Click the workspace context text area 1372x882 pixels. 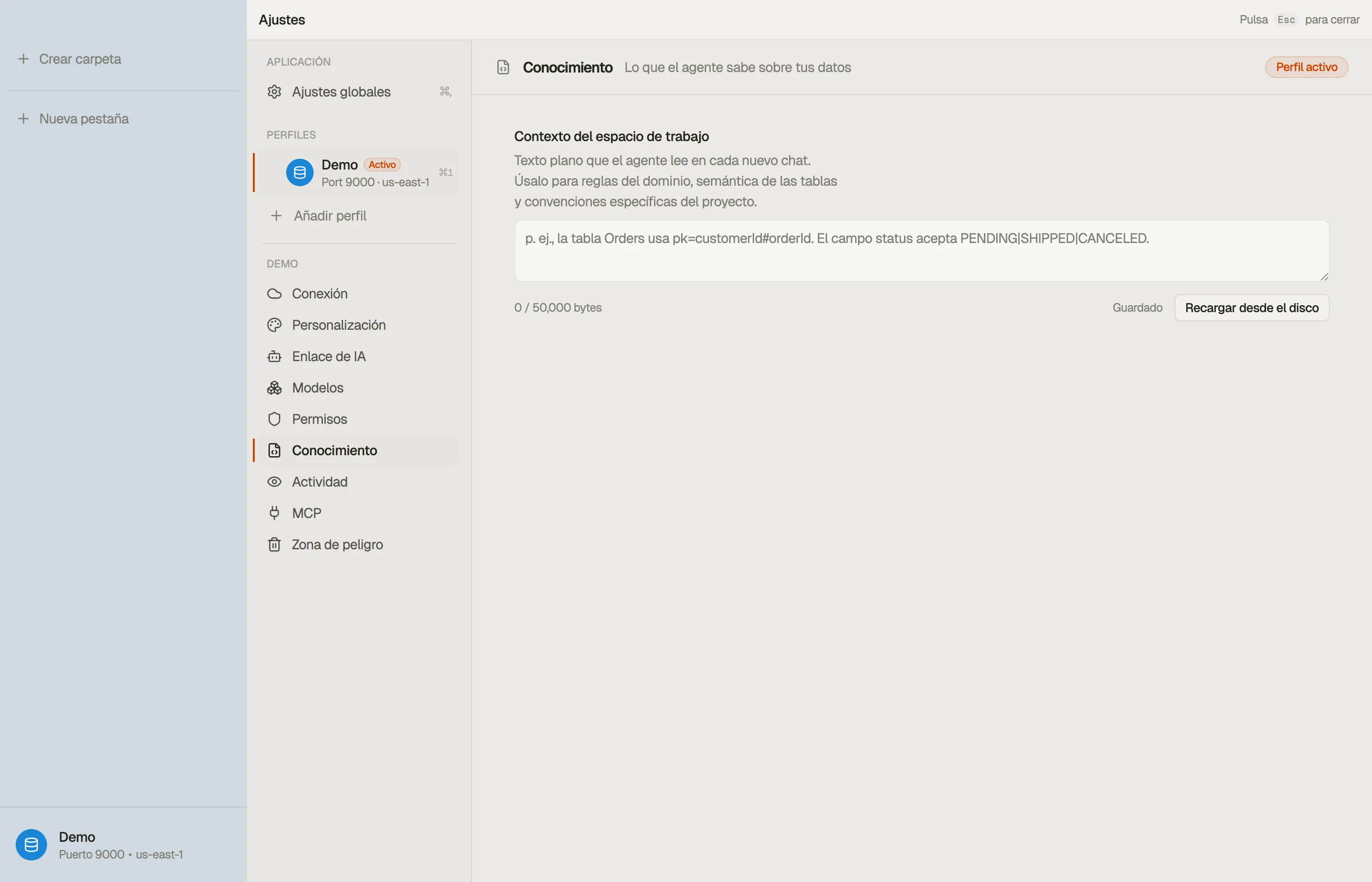point(921,251)
